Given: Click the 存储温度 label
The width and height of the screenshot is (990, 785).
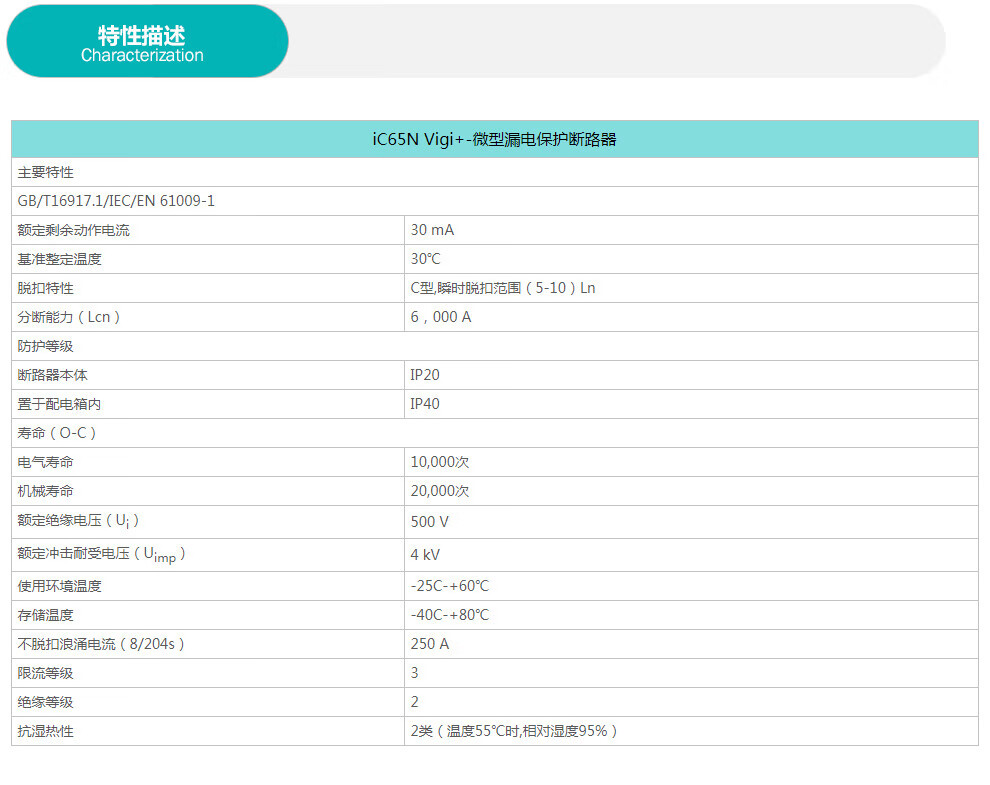Looking at the screenshot, I should pos(45,615).
